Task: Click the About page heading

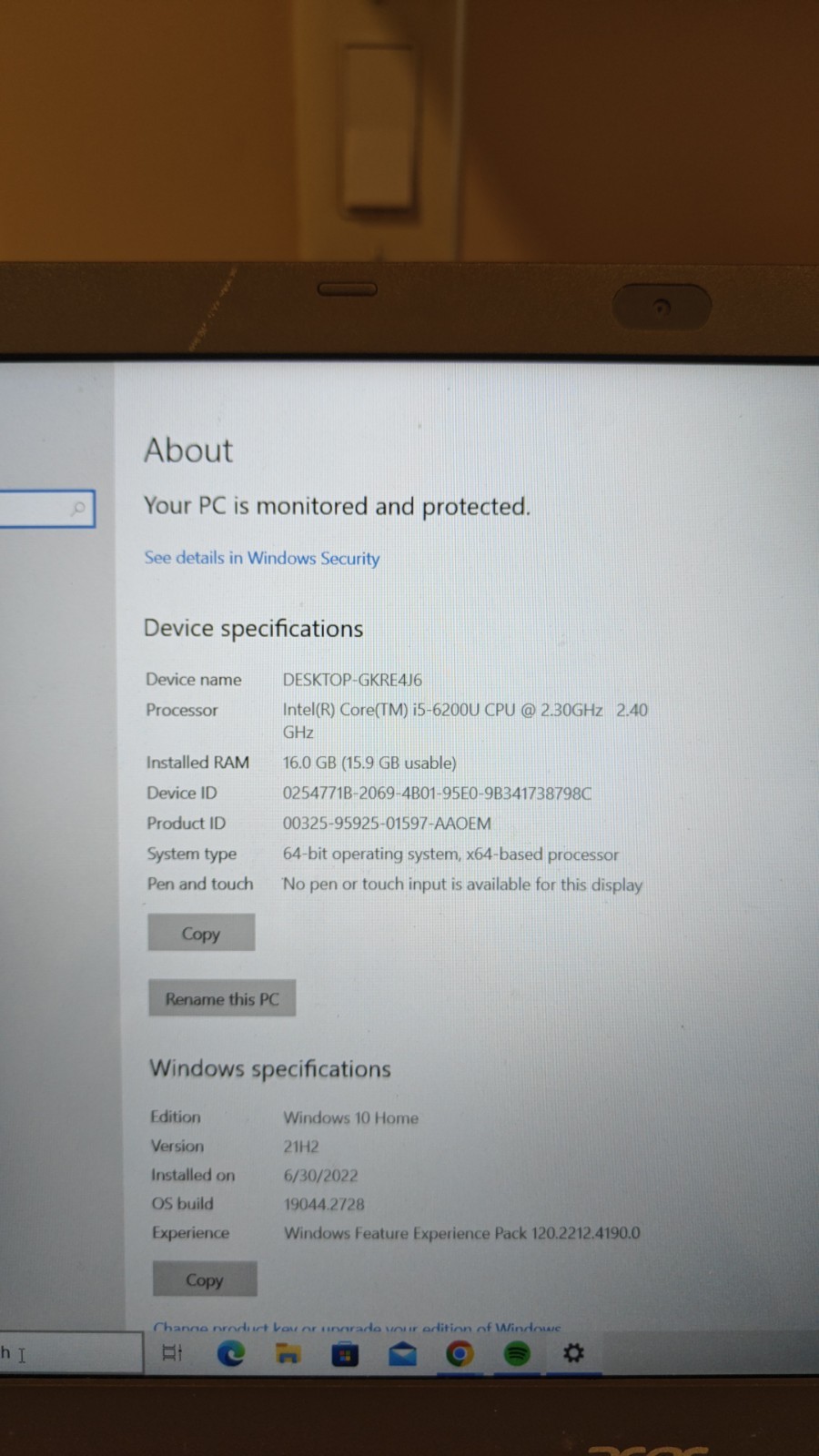Action: [188, 450]
